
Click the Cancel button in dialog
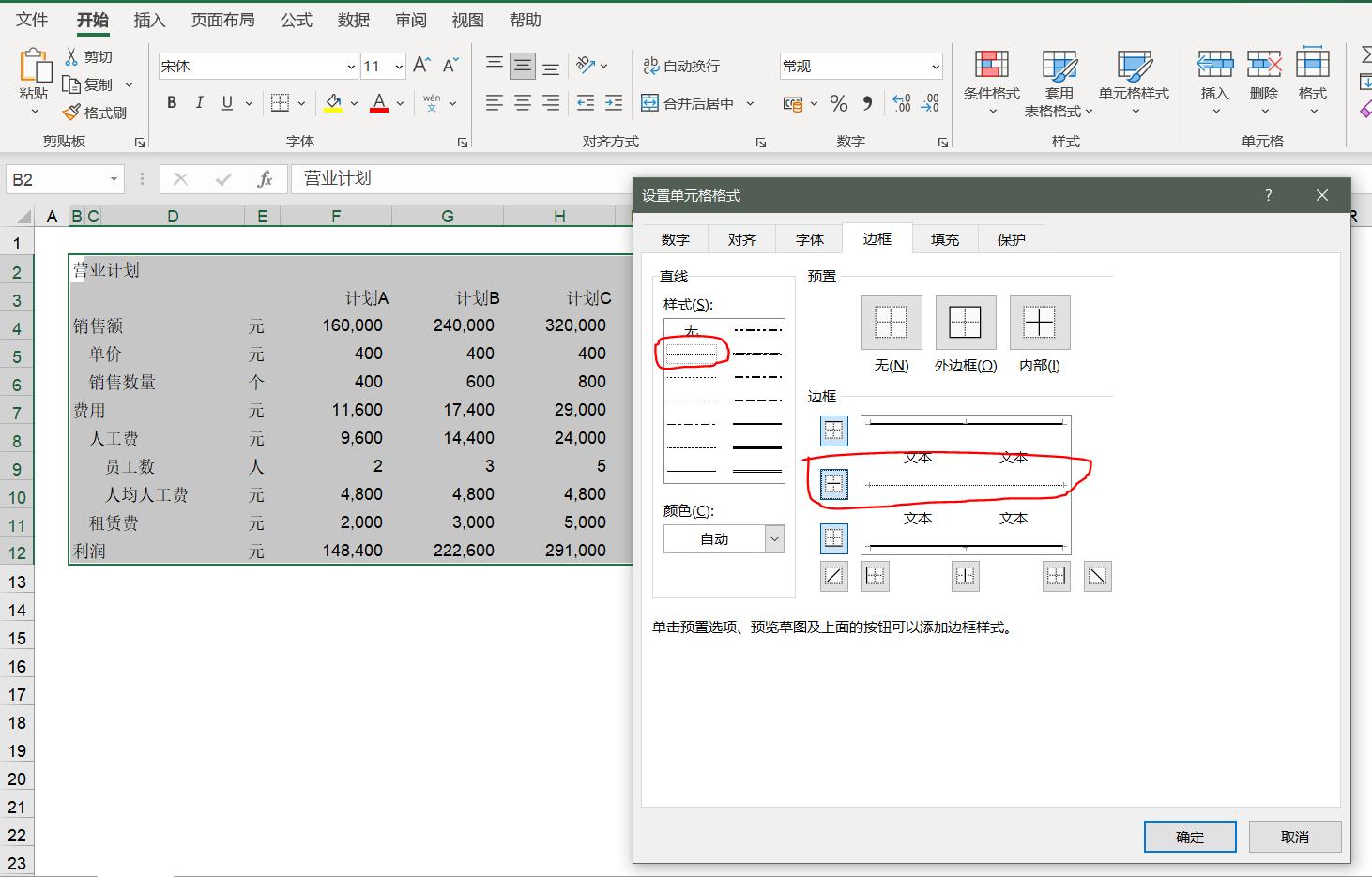click(1294, 837)
